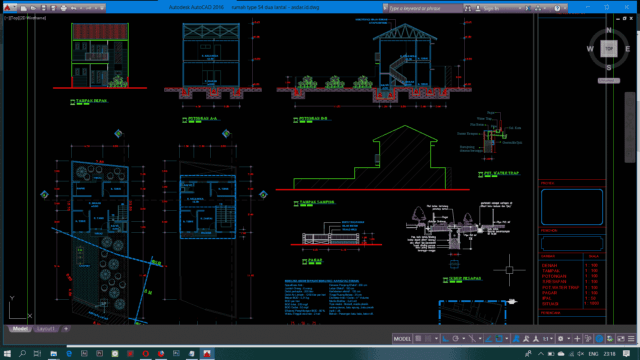
Task: Open the Autodesk Exchange Apps icon
Action: [528, 8]
